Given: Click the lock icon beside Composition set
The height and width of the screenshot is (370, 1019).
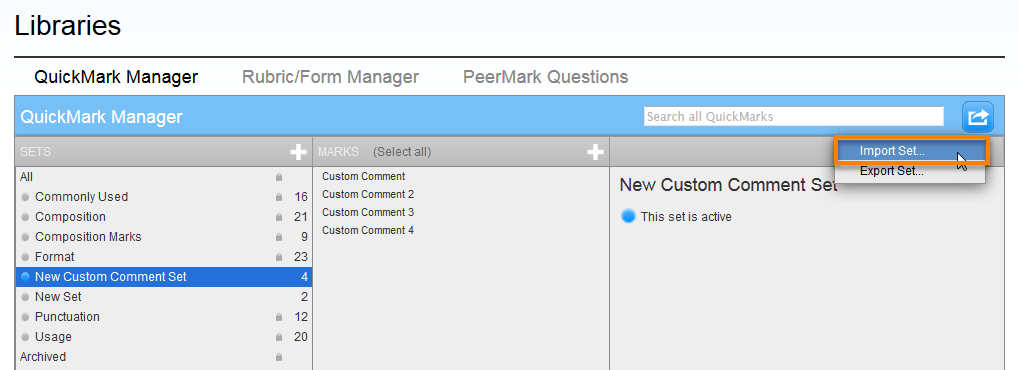Looking at the screenshot, I should pyautogui.click(x=279, y=217).
